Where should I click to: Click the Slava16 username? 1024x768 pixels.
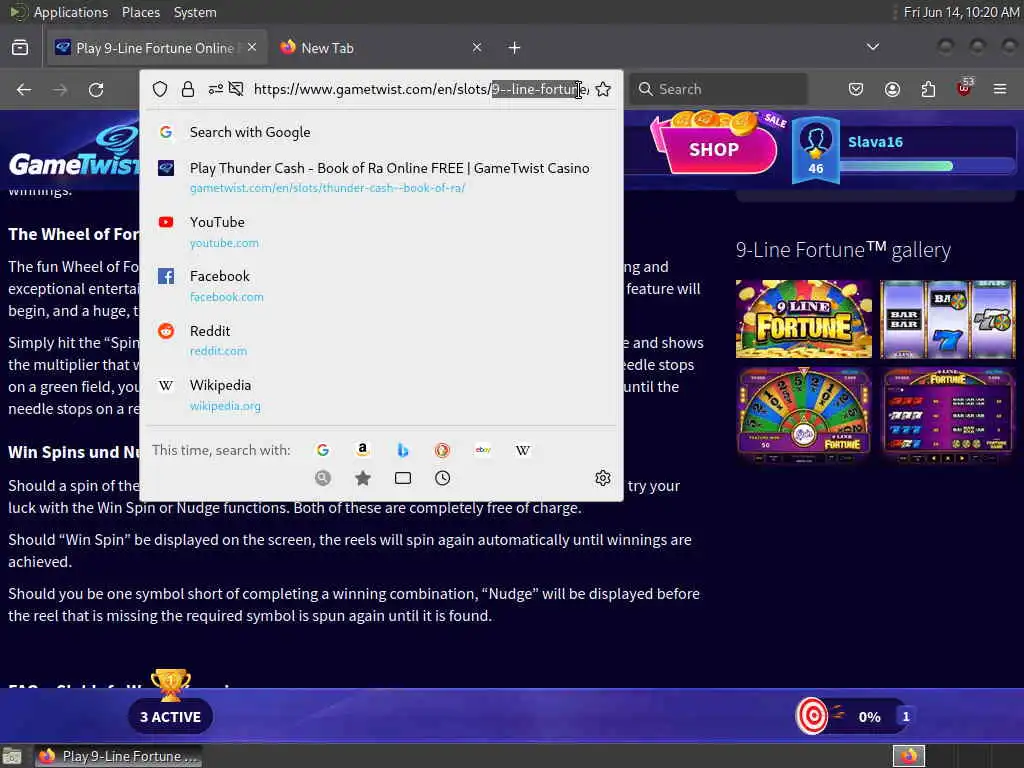pos(875,142)
